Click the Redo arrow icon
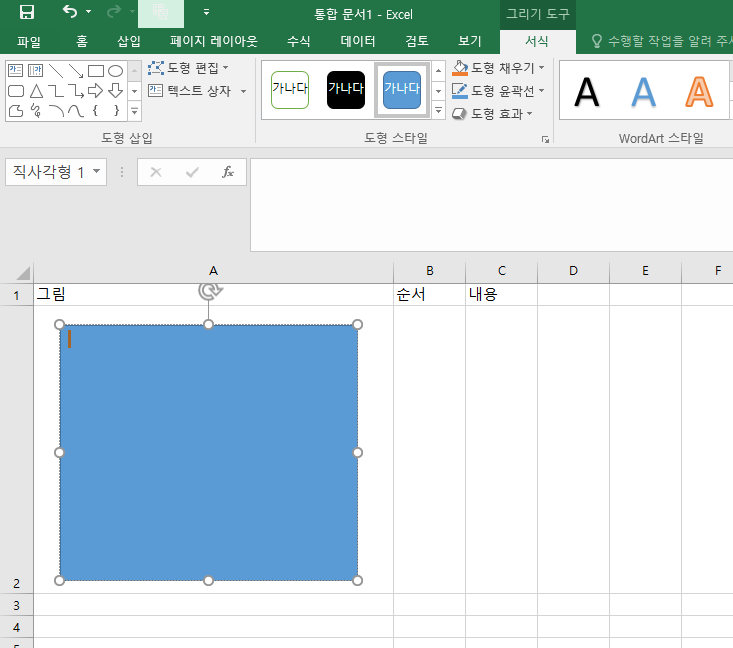The height and width of the screenshot is (648, 733). (114, 12)
